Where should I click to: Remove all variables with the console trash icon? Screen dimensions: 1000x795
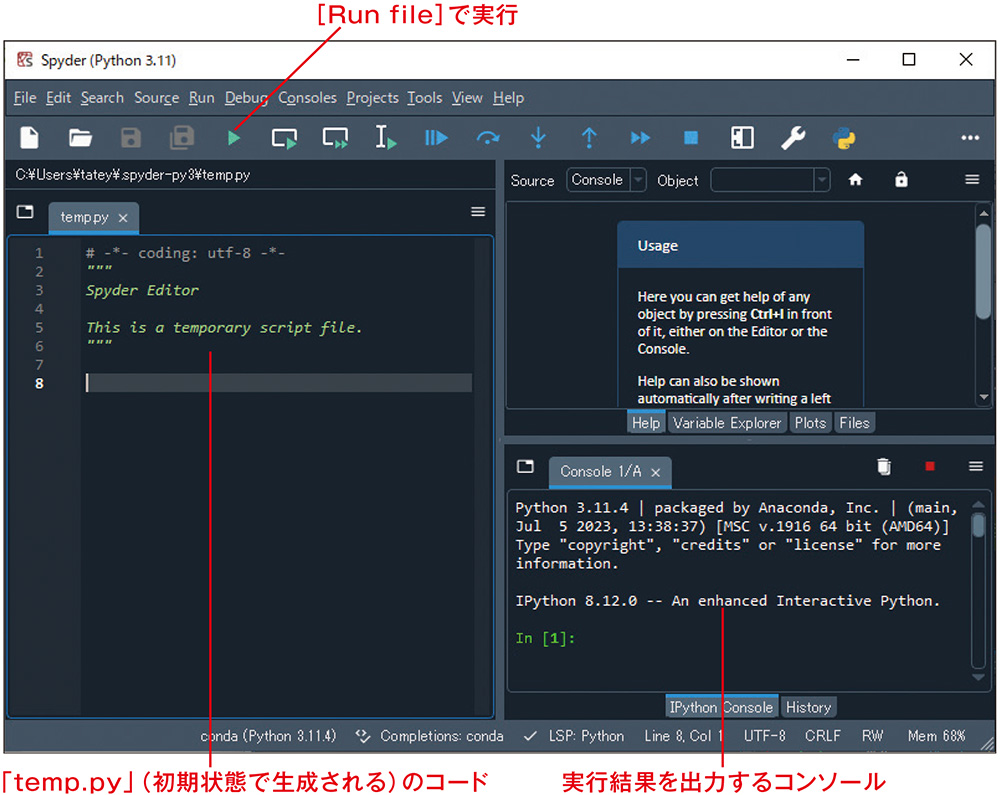pos(884,467)
